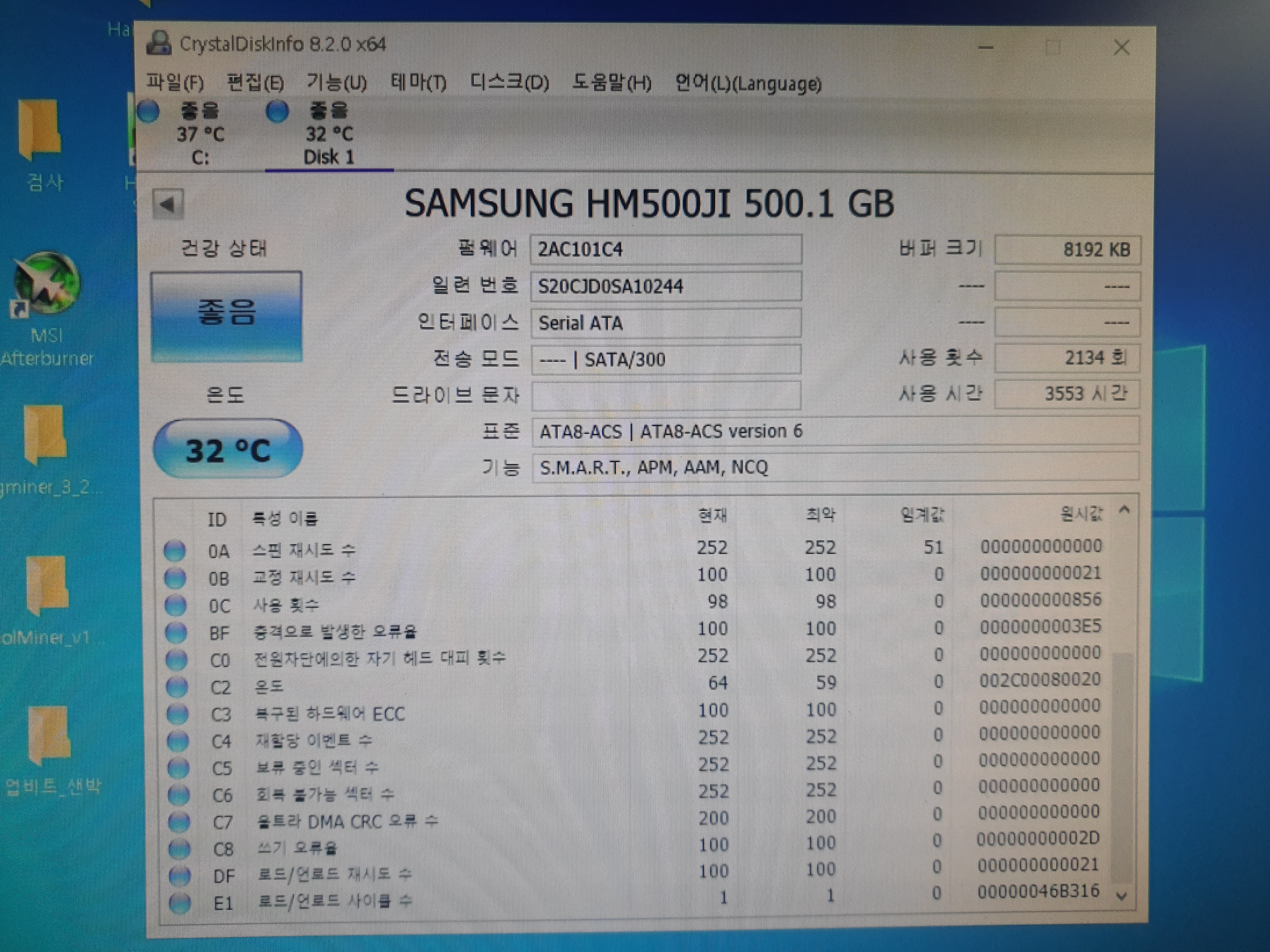Click raw value 002C00080020 in temperature row
Image resolution: width=1270 pixels, height=952 pixels.
click(1040, 679)
